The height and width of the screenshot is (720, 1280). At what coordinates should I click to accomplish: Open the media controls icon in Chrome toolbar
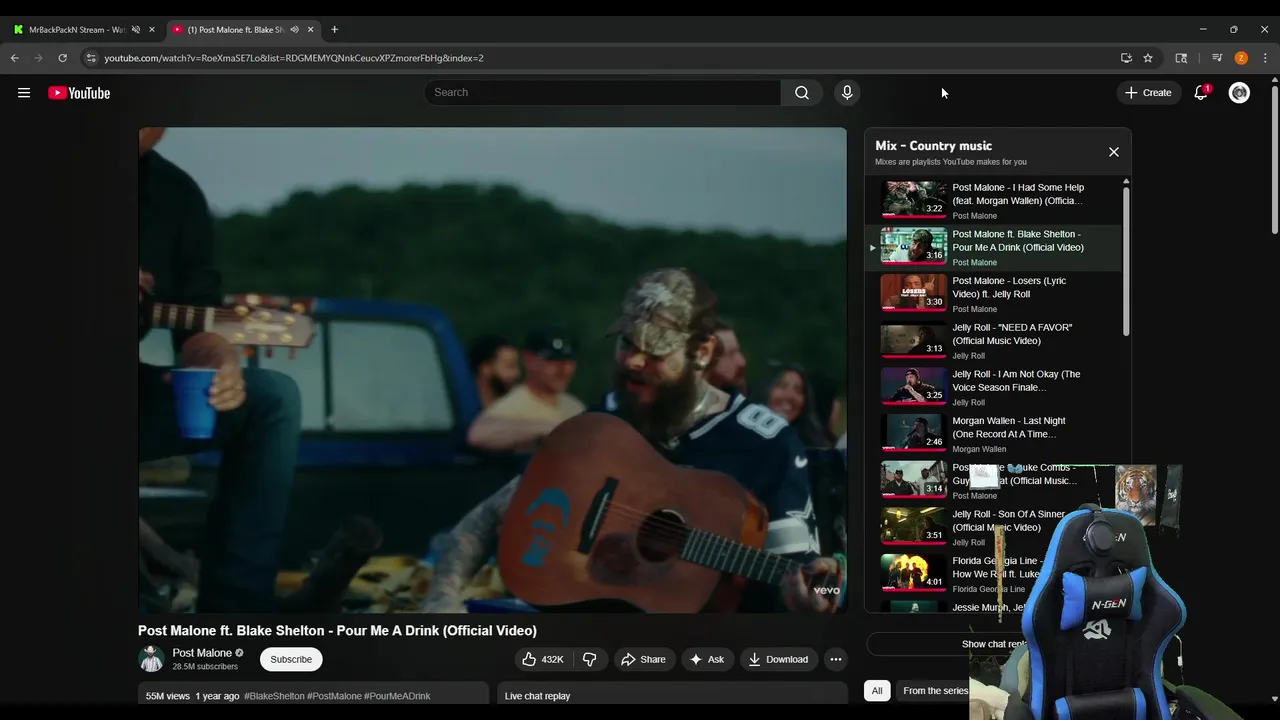1217,58
